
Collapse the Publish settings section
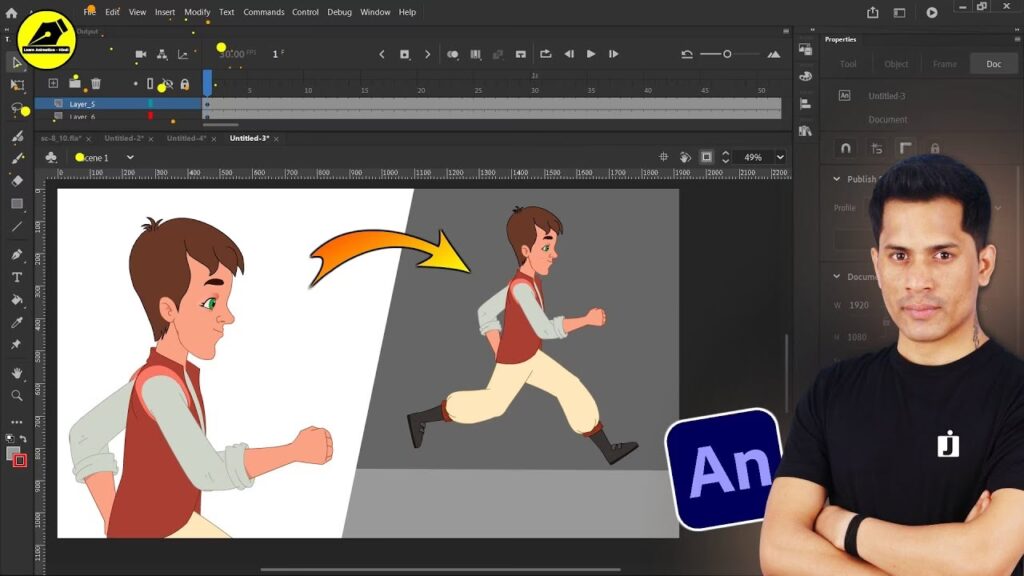pyautogui.click(x=837, y=180)
